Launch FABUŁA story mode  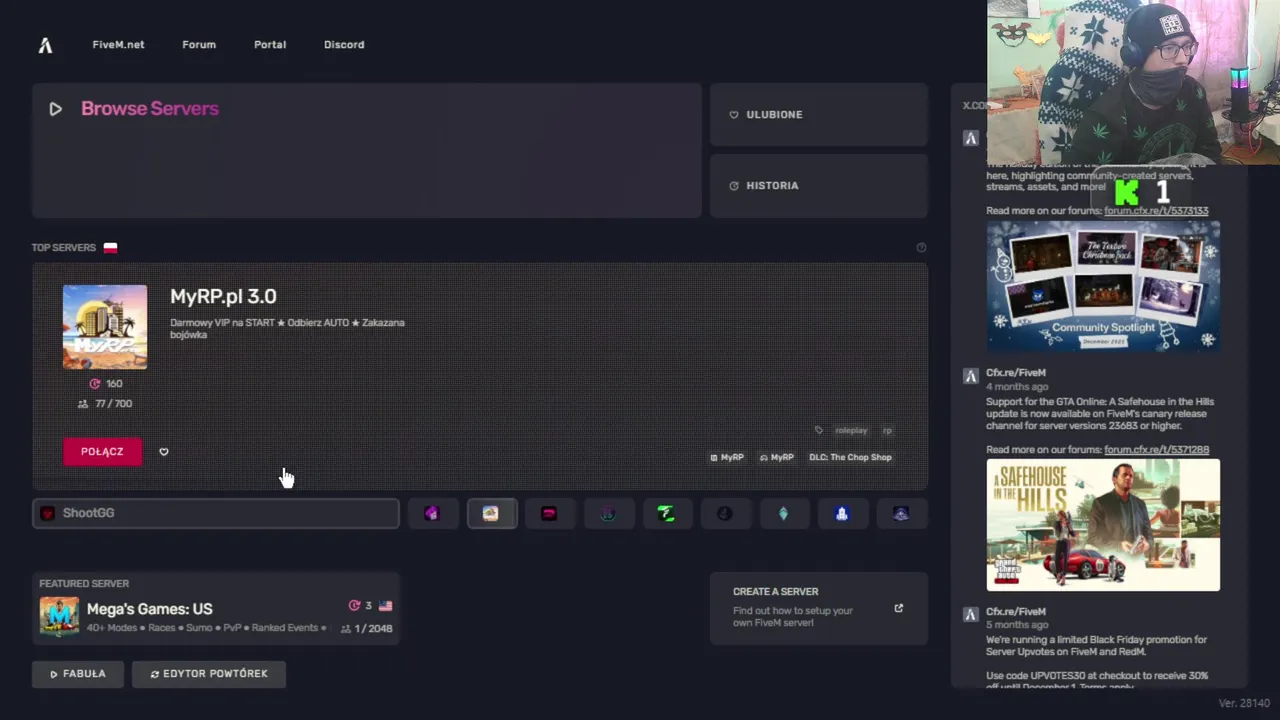78,674
